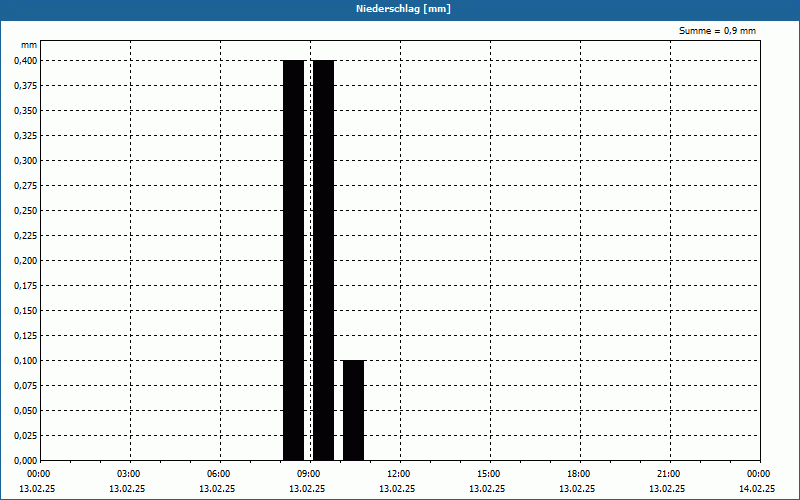Click the 21:00 time axis label

[669, 474]
